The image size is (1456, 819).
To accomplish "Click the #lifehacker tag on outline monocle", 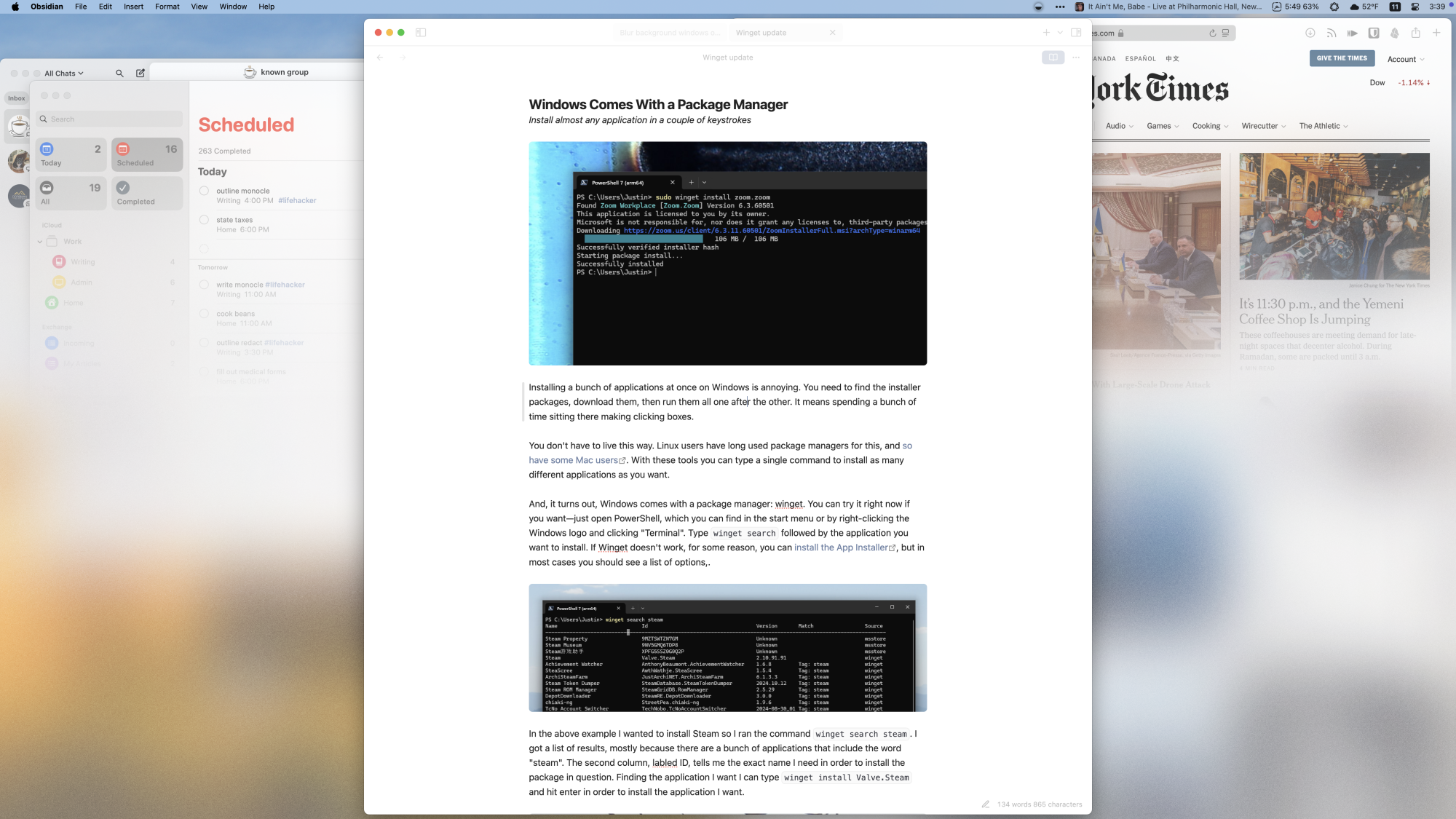I will (297, 201).
